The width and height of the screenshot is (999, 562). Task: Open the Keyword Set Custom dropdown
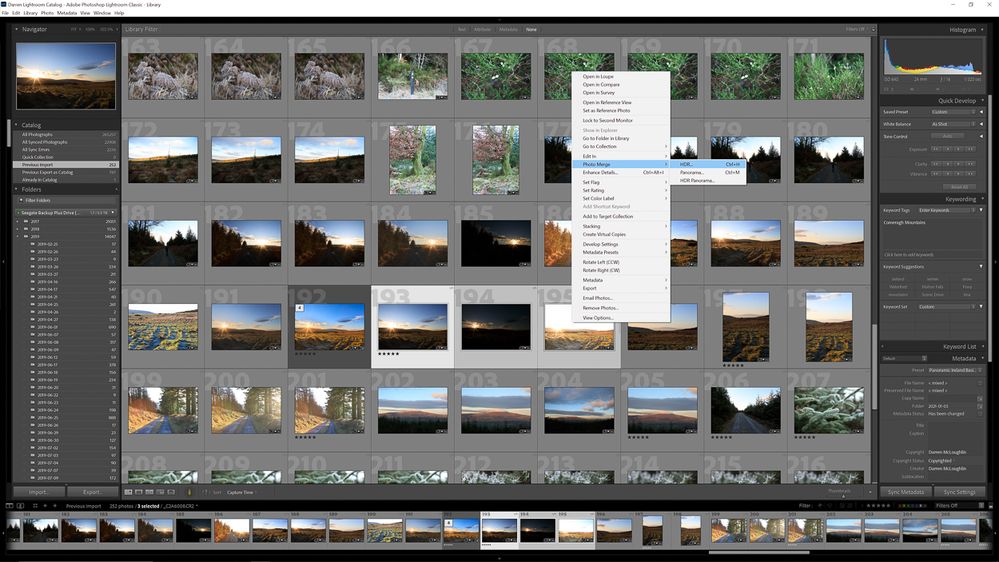(946, 306)
